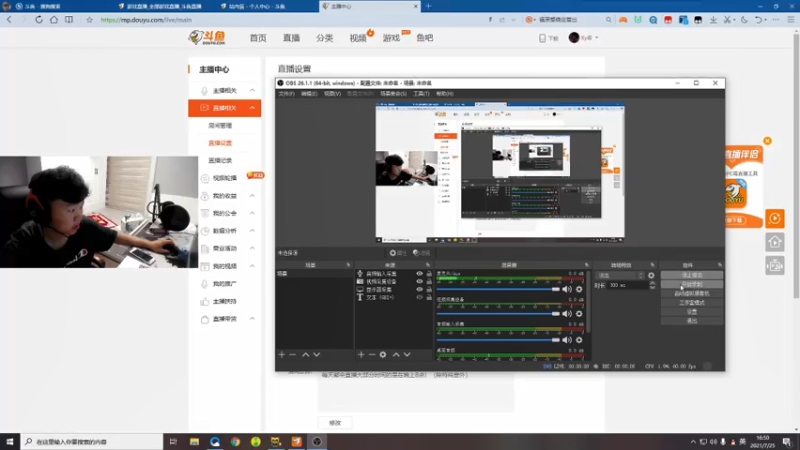Pop out the Audio Mixer dock via its header icon

click(587, 265)
